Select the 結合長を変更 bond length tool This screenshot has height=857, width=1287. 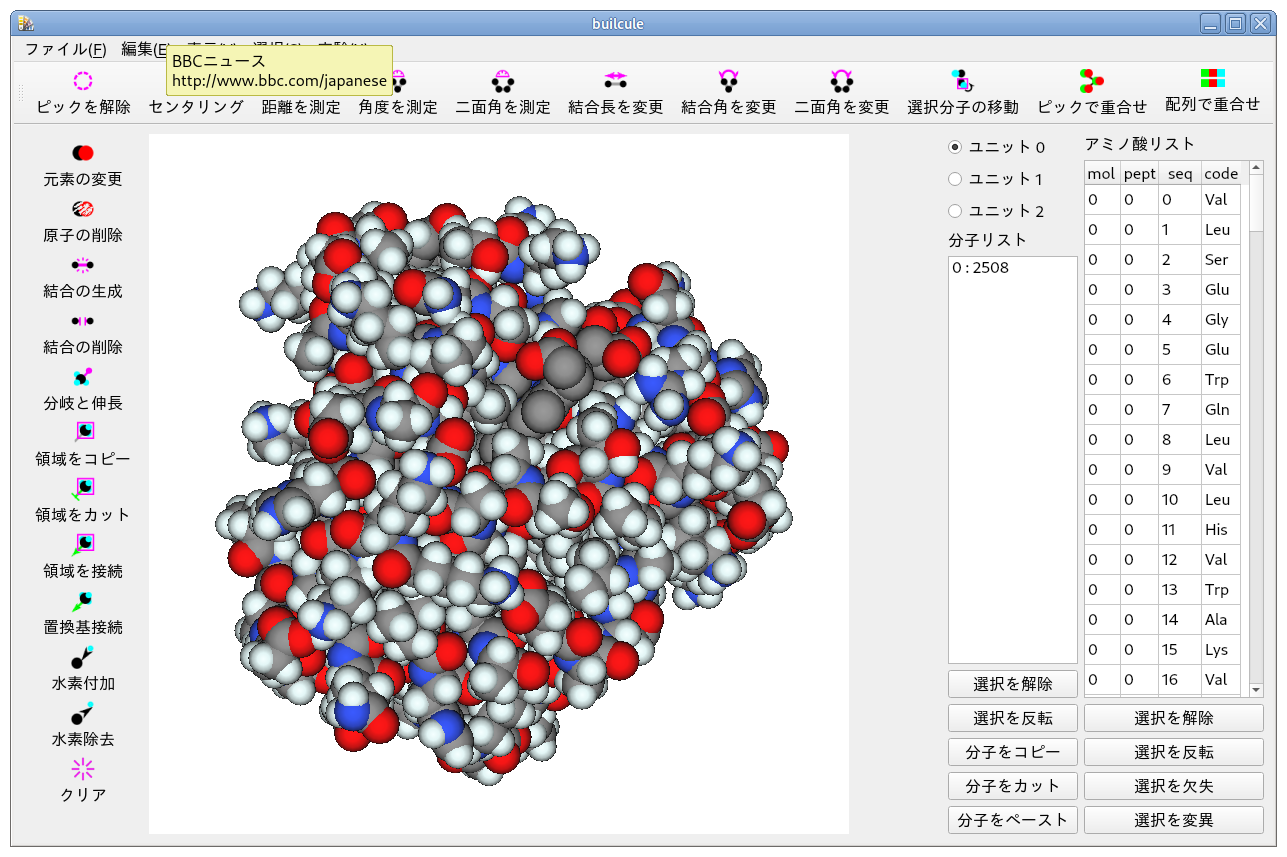click(615, 91)
